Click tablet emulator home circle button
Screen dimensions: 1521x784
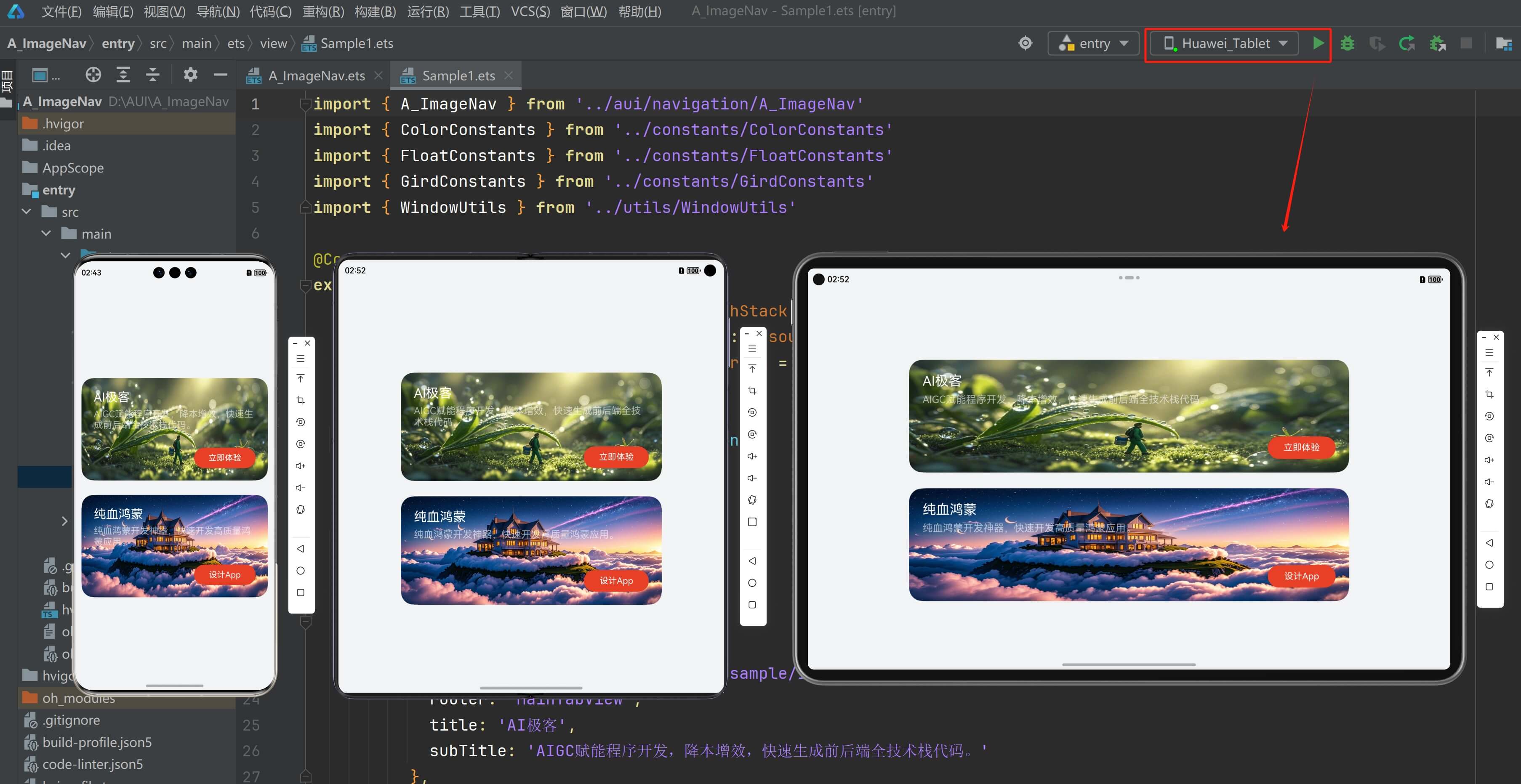[1489, 564]
